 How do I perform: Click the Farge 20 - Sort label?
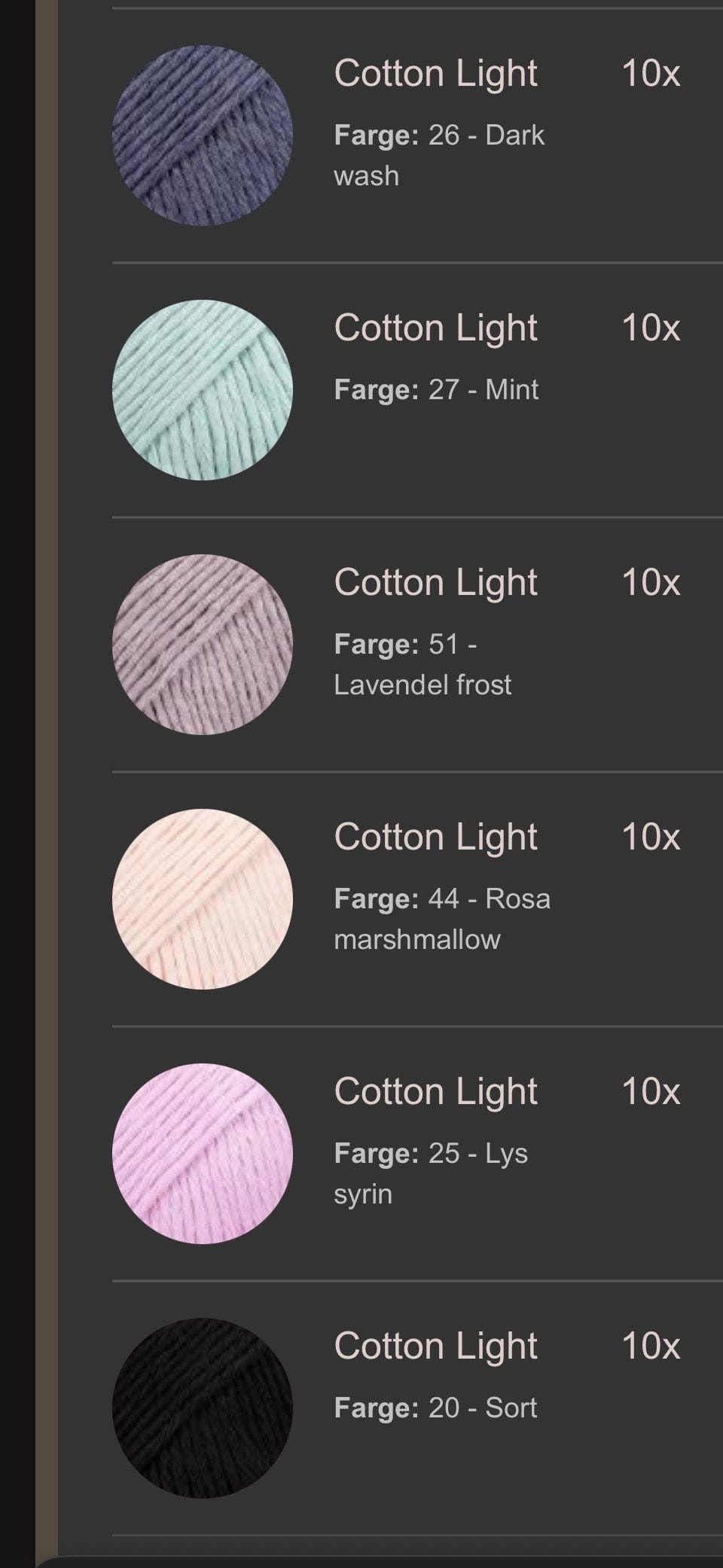[435, 1408]
